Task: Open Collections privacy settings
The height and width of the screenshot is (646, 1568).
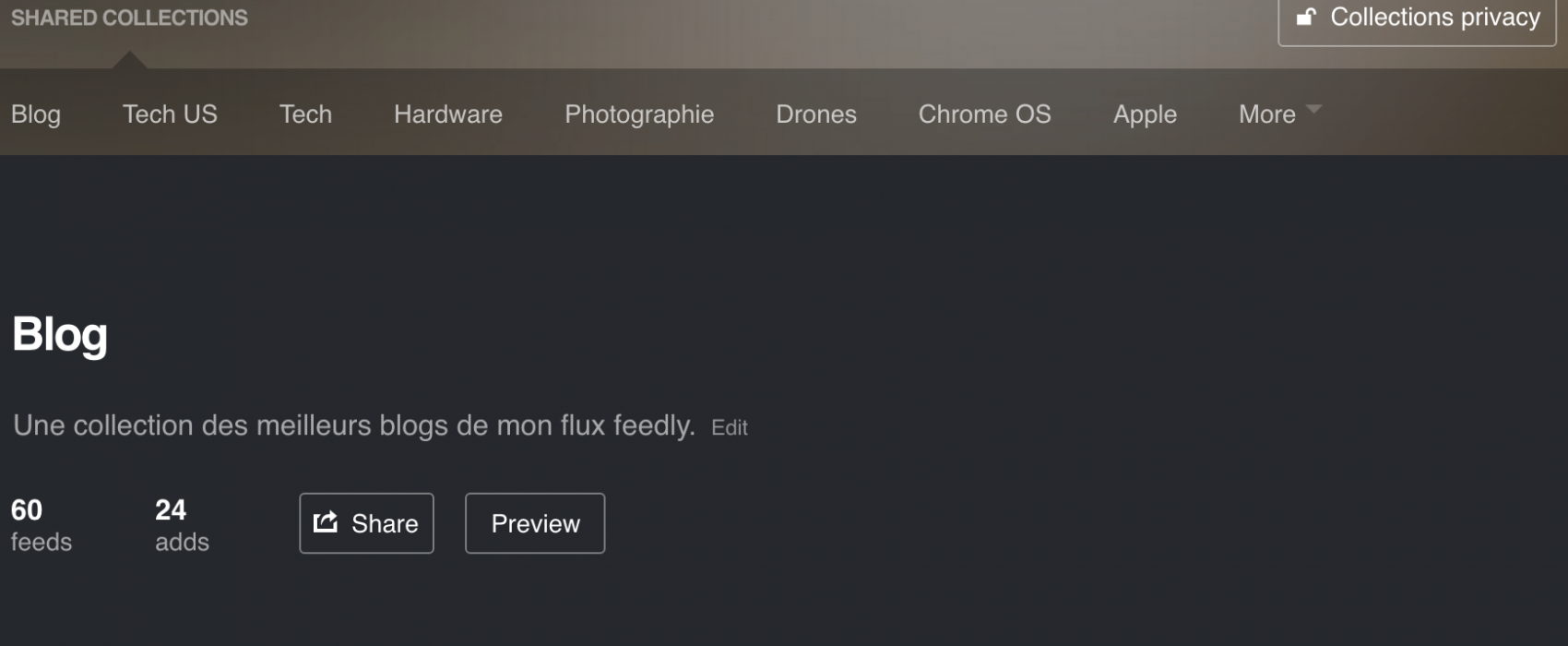Action: click(1418, 18)
